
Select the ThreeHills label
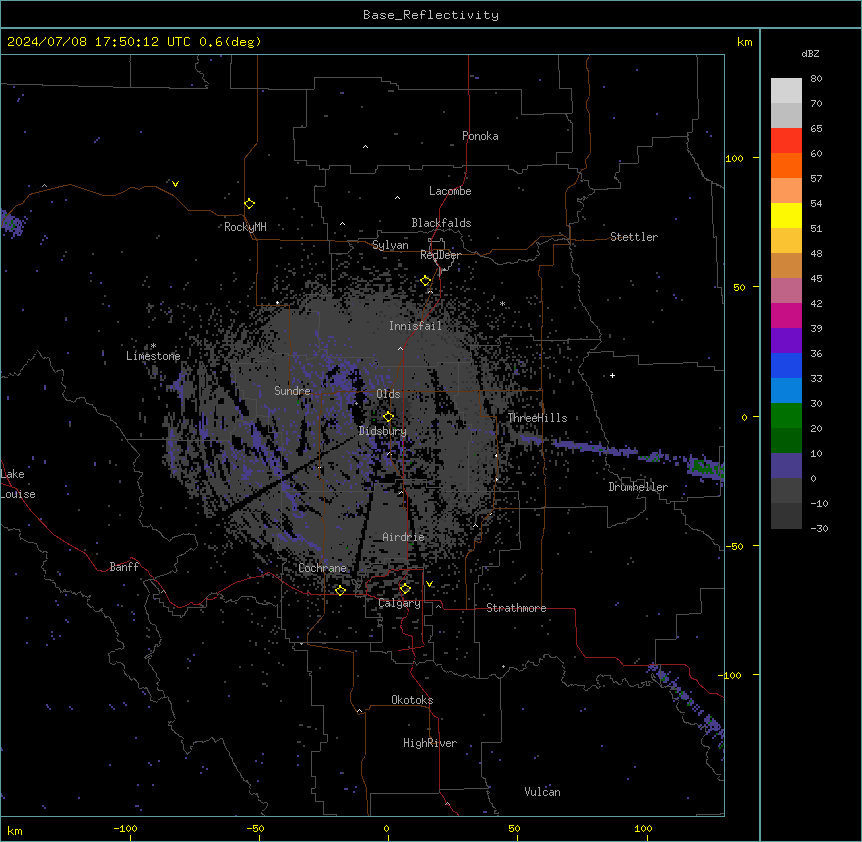click(x=537, y=418)
